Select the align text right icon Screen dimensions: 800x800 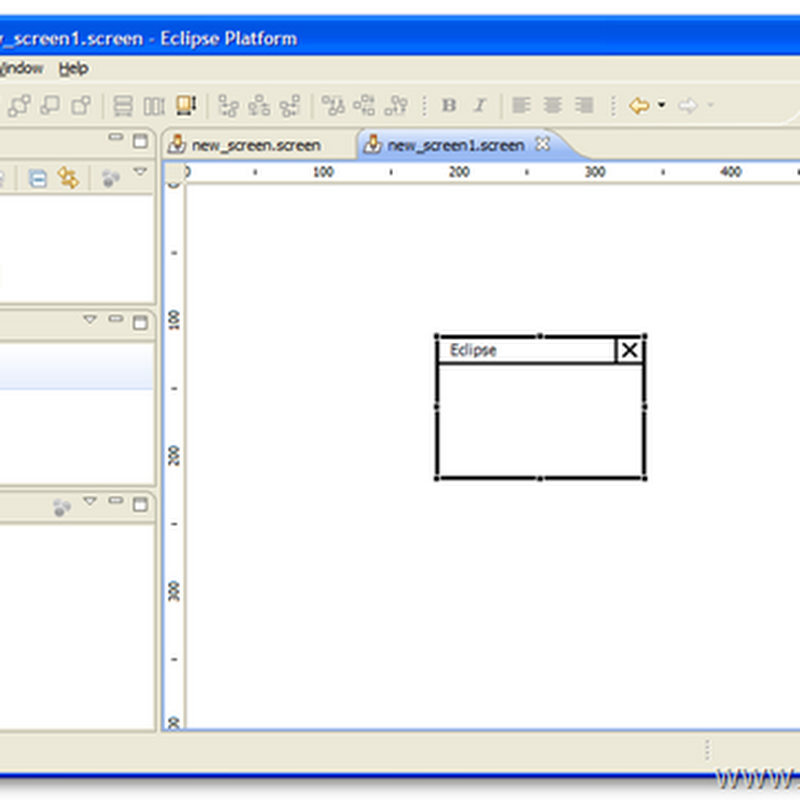[x=583, y=104]
